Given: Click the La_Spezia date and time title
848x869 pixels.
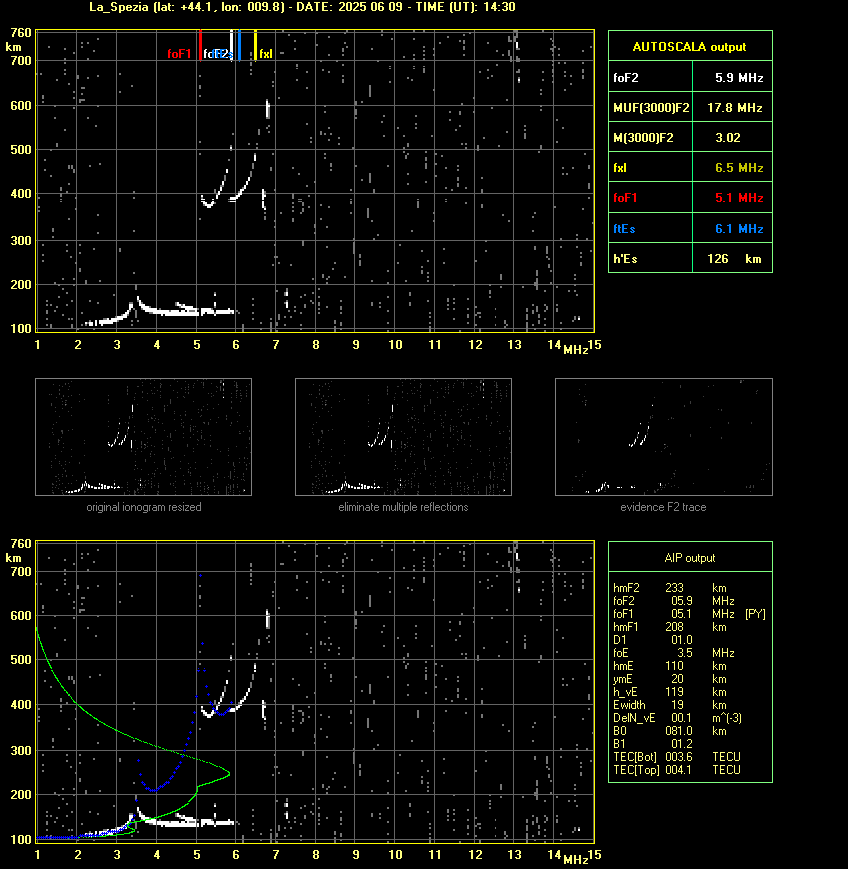Looking at the screenshot, I should point(302,7).
